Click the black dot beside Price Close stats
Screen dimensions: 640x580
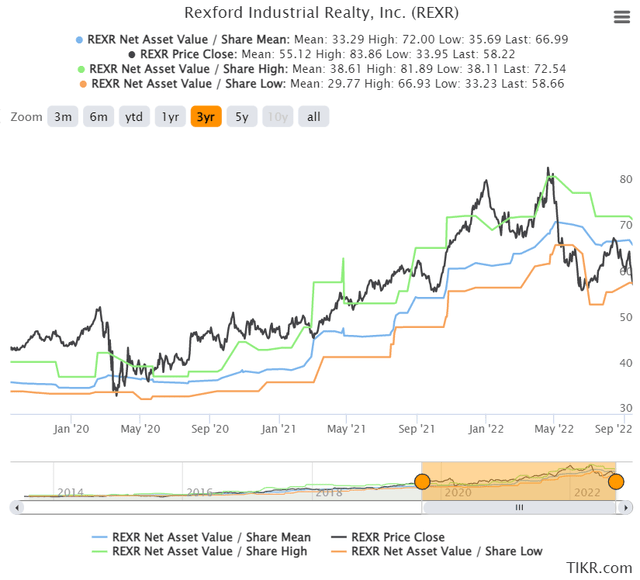[132, 54]
